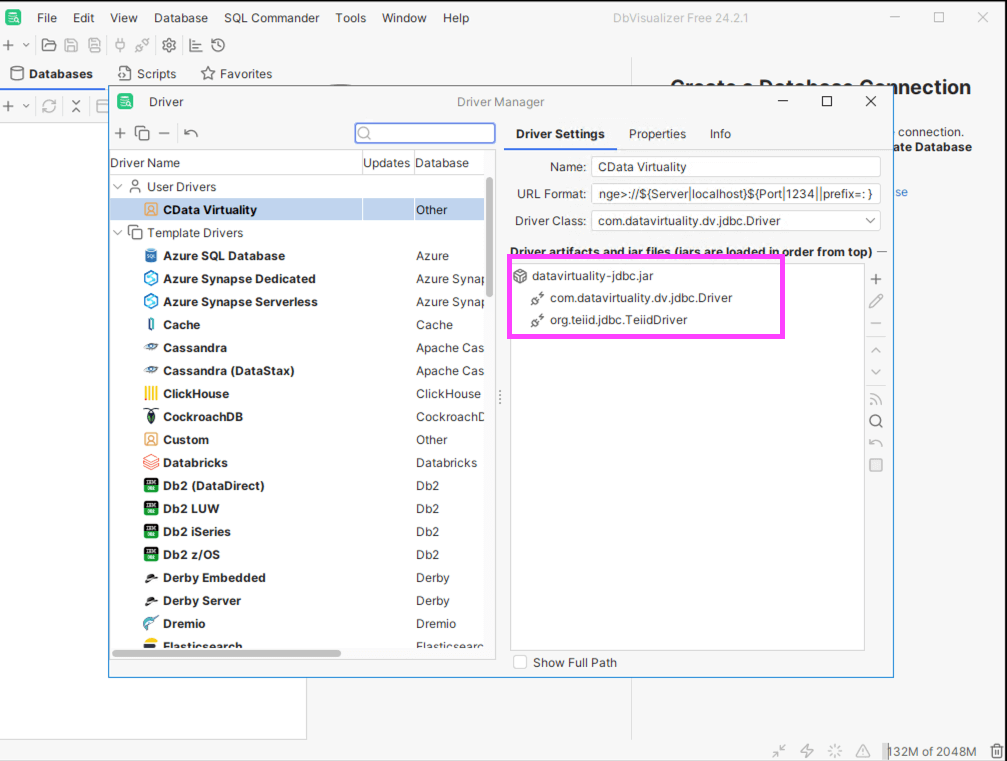
Task: Open the Scripts tab
Action: click(x=146, y=74)
